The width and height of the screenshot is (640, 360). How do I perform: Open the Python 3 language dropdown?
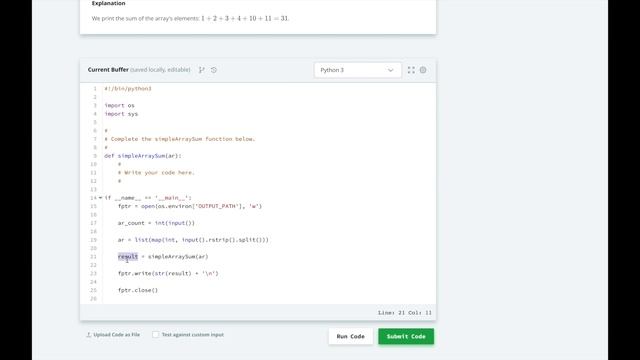pyautogui.click(x=358, y=70)
